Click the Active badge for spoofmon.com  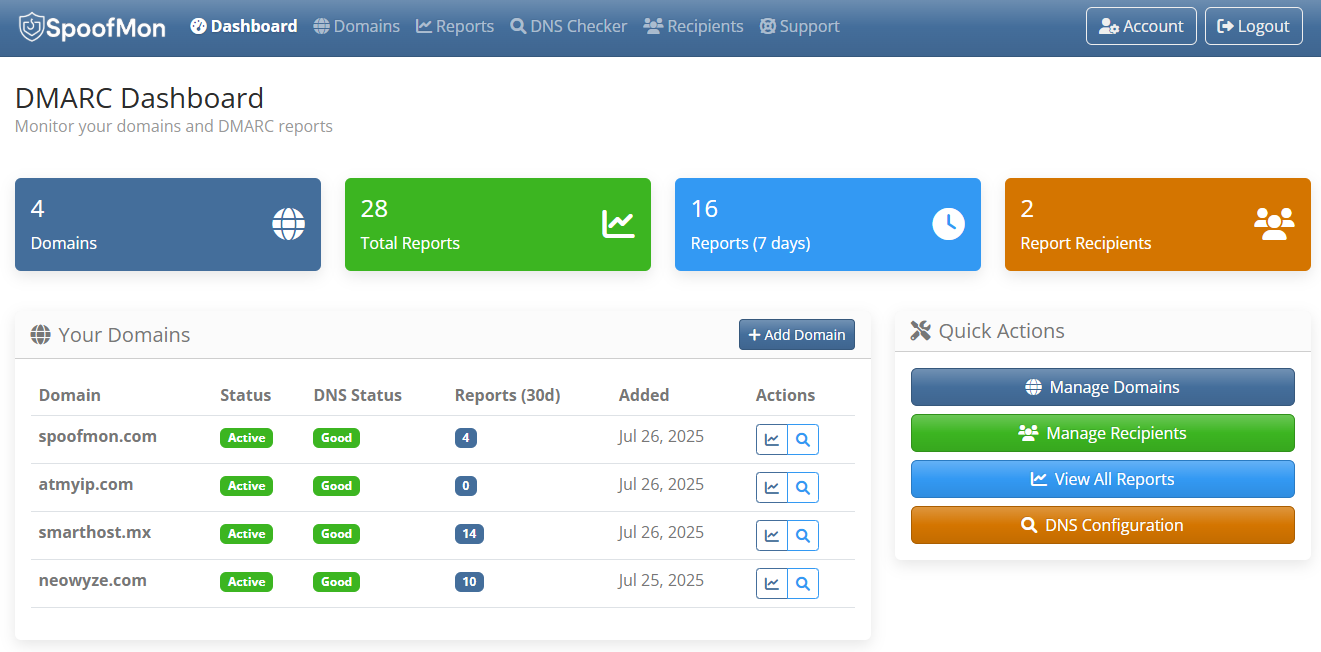[x=246, y=438]
